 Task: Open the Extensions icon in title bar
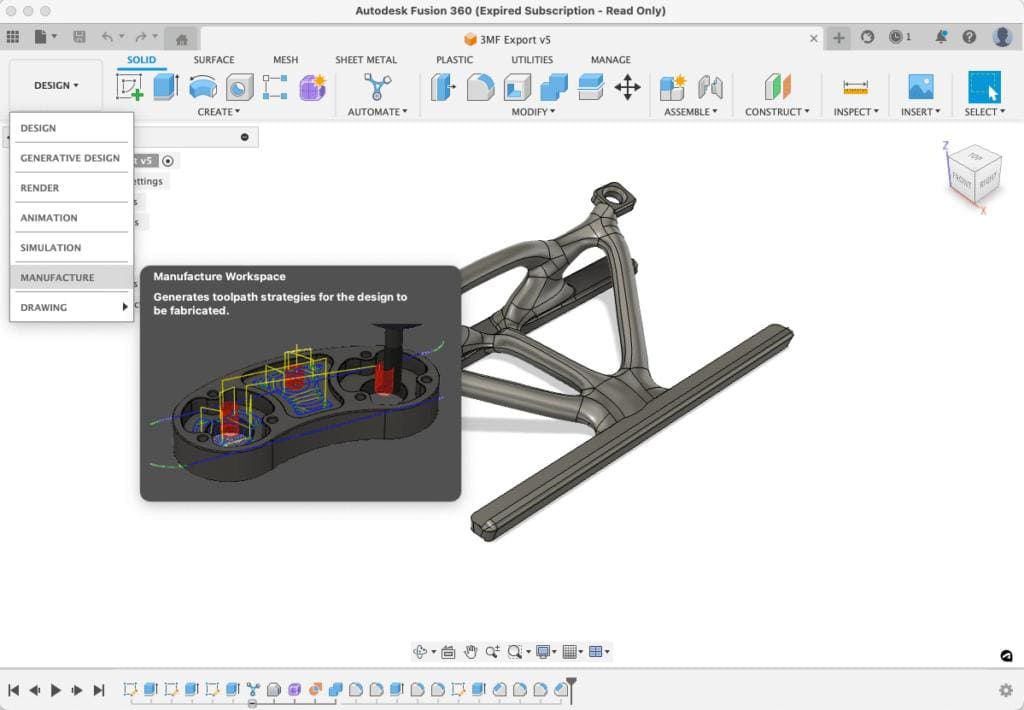coord(867,37)
